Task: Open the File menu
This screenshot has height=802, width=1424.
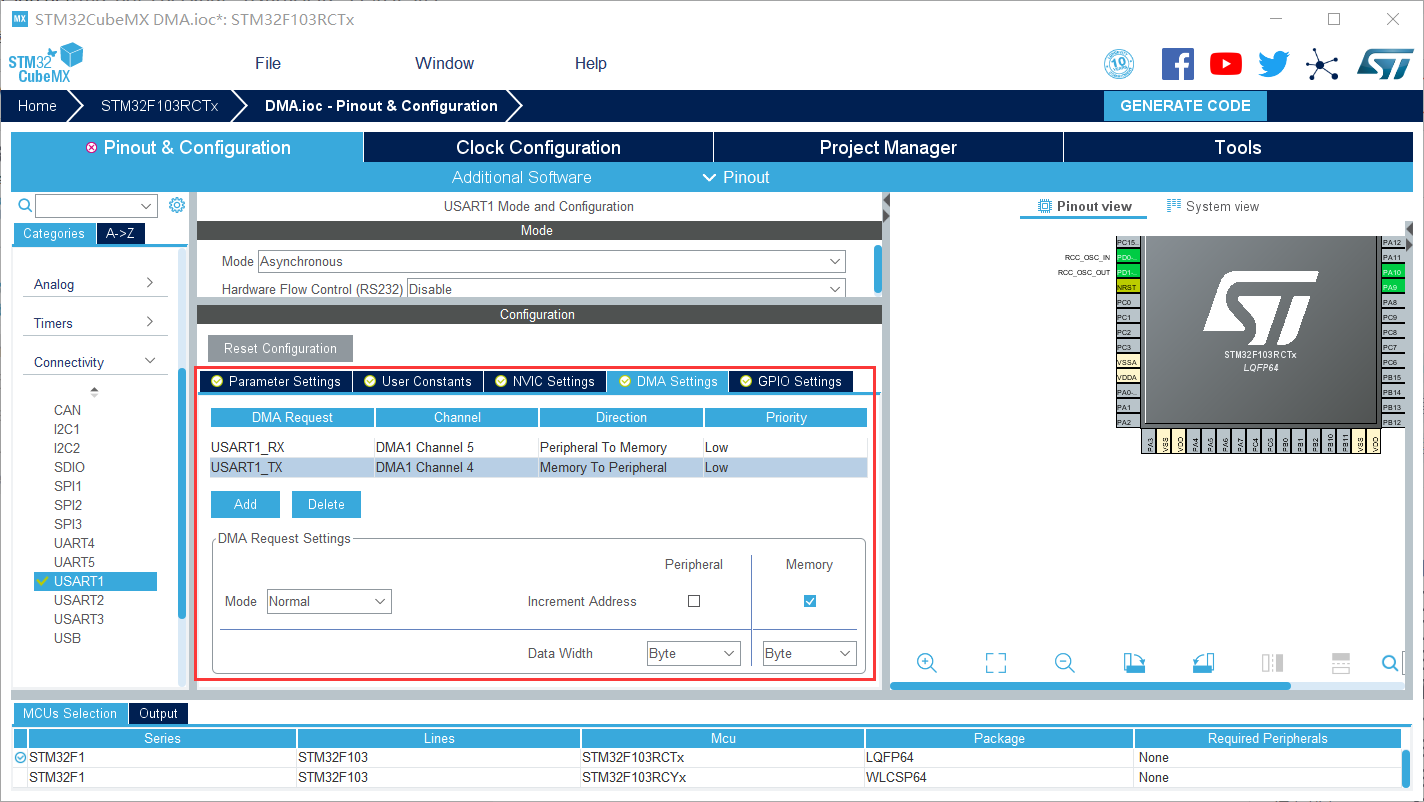Action: coord(268,63)
